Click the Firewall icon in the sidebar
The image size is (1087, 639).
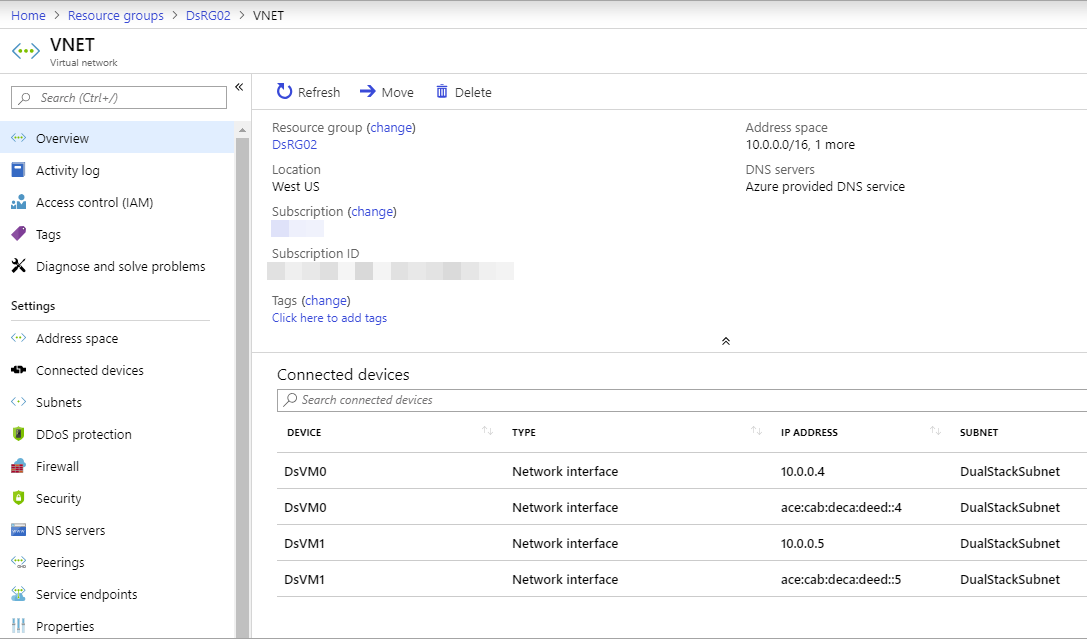click(18, 466)
